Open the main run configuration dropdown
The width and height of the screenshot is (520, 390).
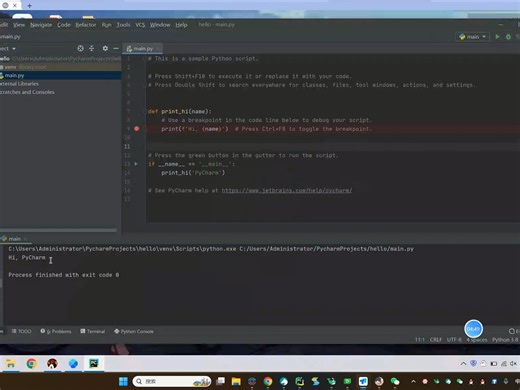click(473, 37)
